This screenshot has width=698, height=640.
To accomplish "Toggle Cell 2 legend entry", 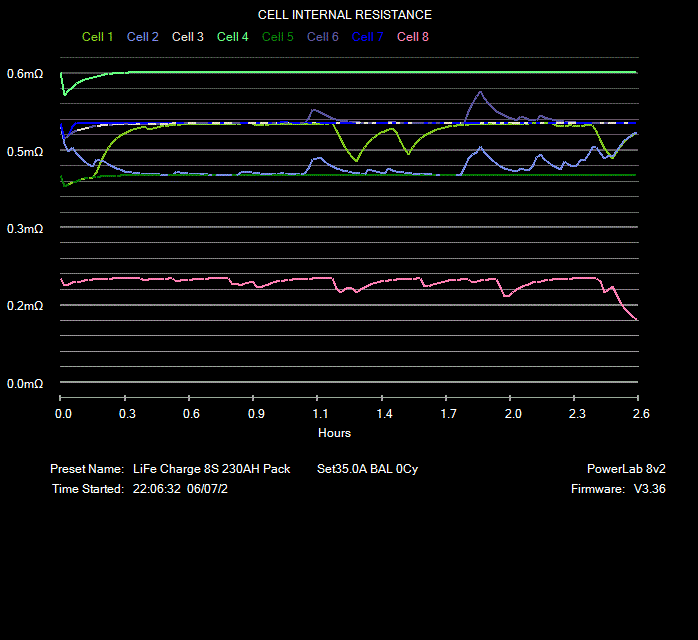I will [142, 37].
